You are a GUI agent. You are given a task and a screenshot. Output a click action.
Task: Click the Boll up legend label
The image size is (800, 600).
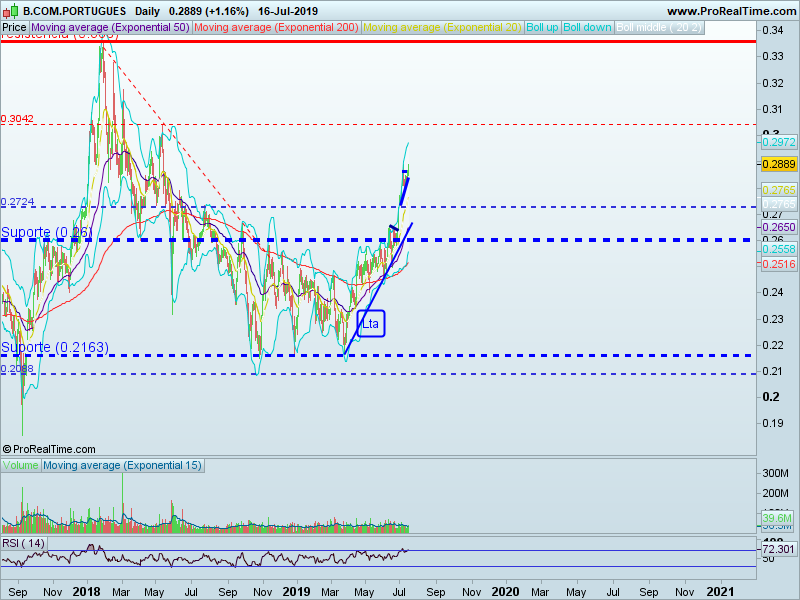coord(542,28)
